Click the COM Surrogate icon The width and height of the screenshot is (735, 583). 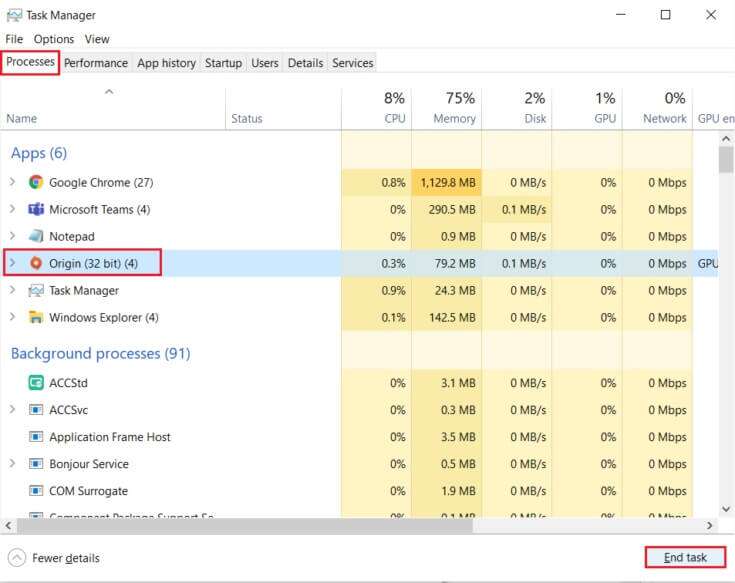click(36, 491)
